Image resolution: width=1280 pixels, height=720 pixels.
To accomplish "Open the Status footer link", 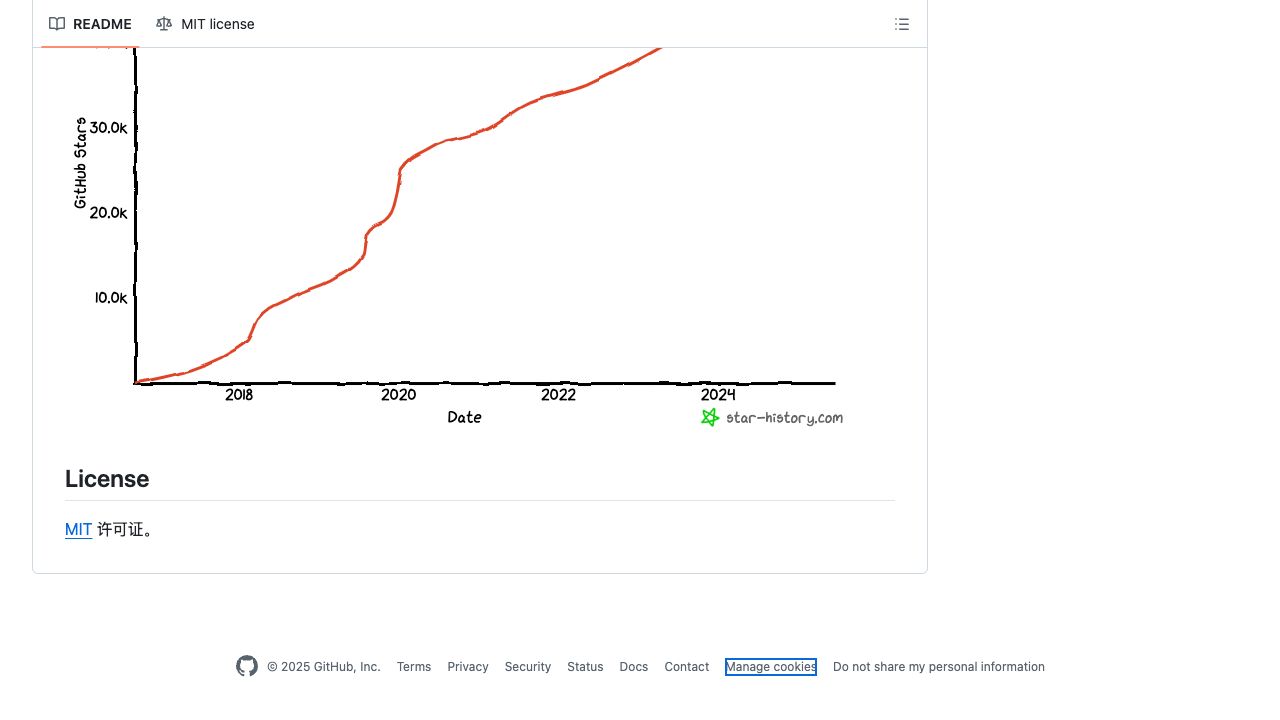I will pyautogui.click(x=585, y=667).
